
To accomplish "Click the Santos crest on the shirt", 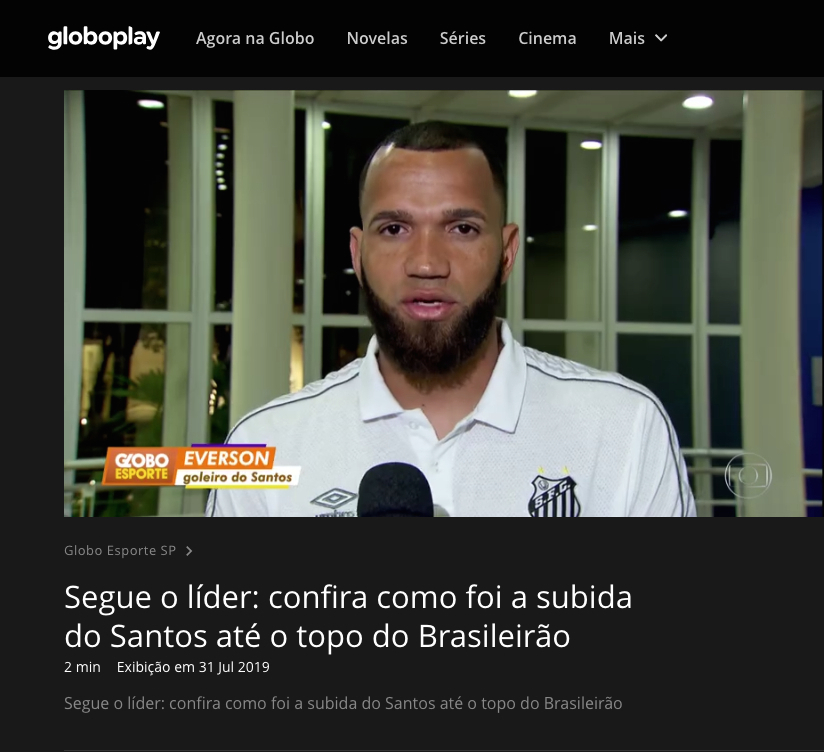I will point(554,495).
